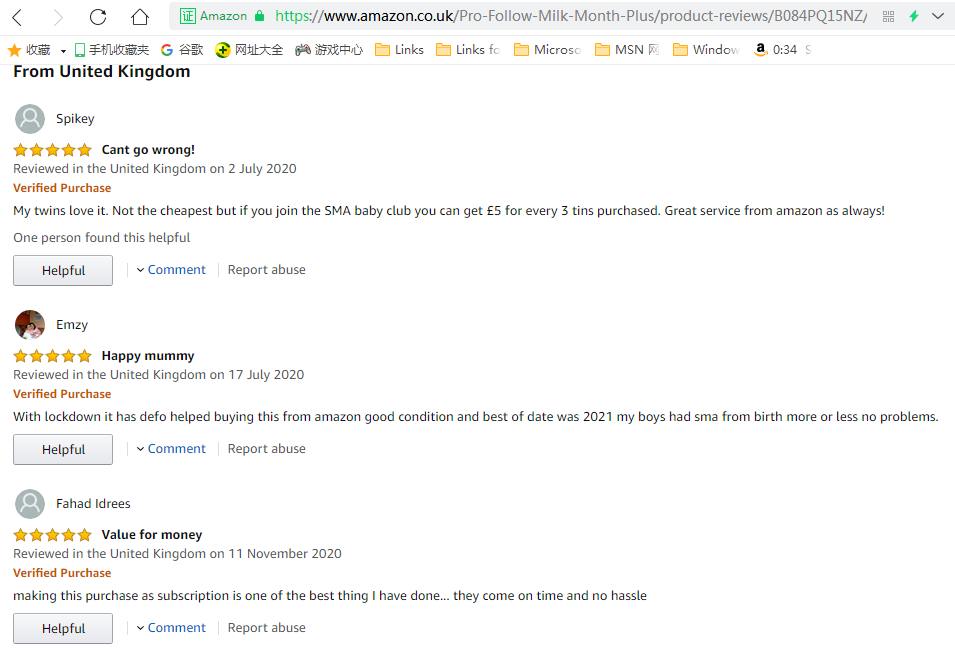Open the Links bookmark folder
The image size is (955, 649).
[399, 50]
